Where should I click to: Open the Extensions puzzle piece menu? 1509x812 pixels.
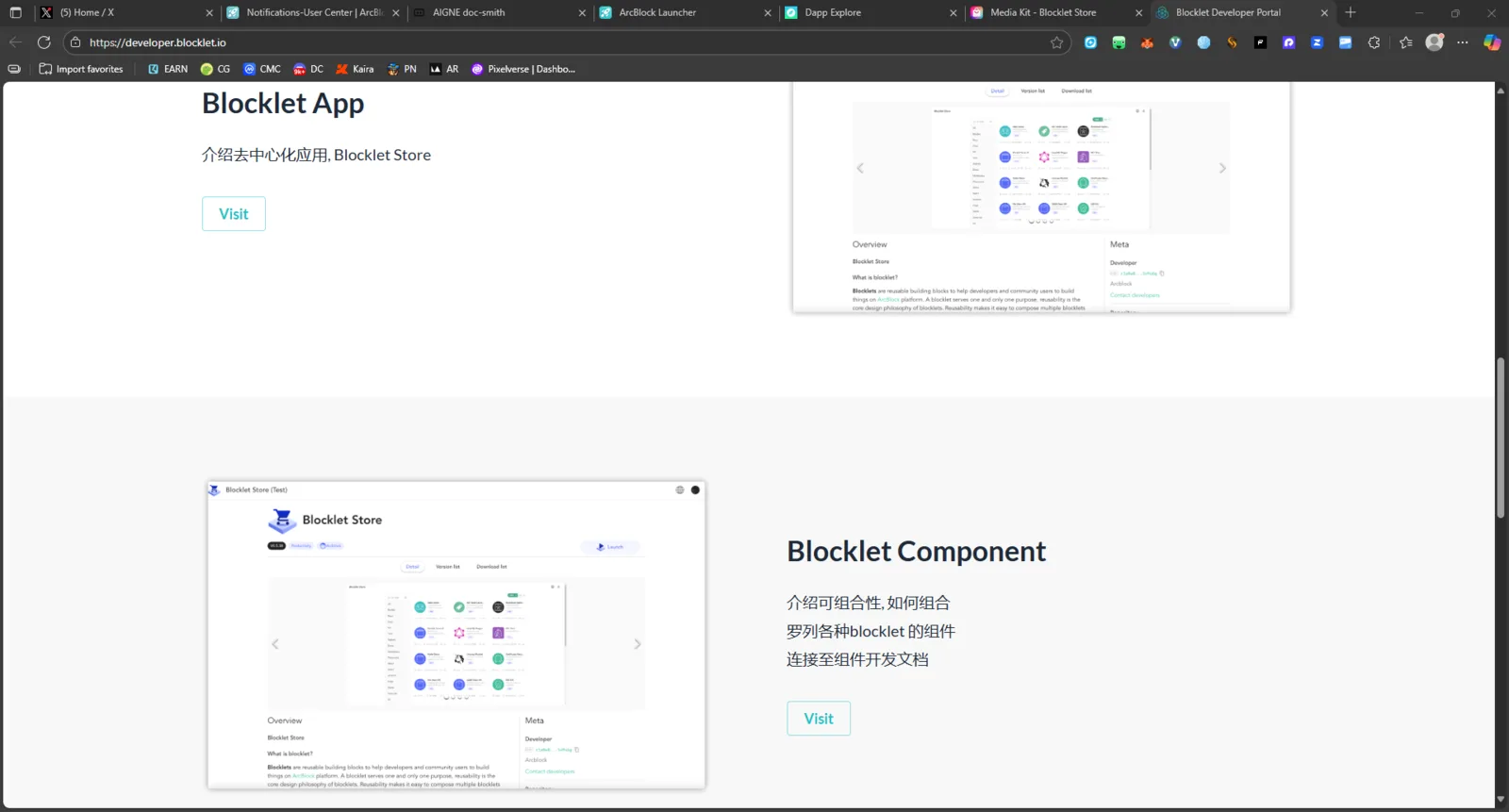coord(1374,42)
